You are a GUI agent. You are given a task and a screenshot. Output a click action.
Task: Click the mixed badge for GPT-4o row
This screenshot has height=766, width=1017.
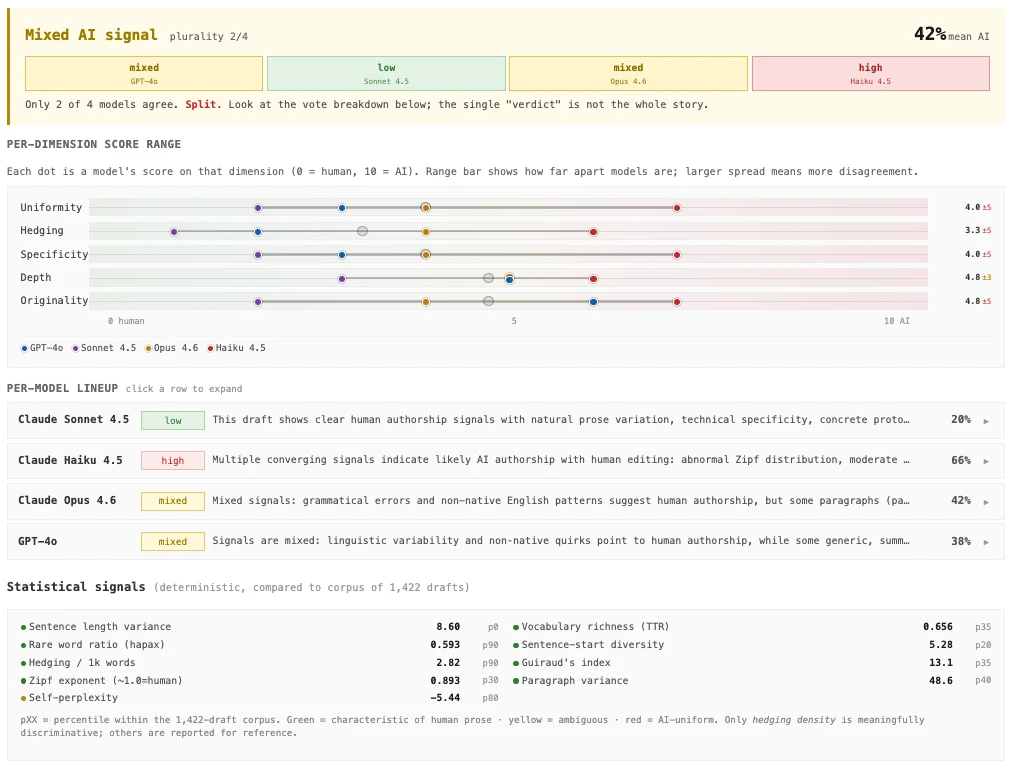(173, 542)
